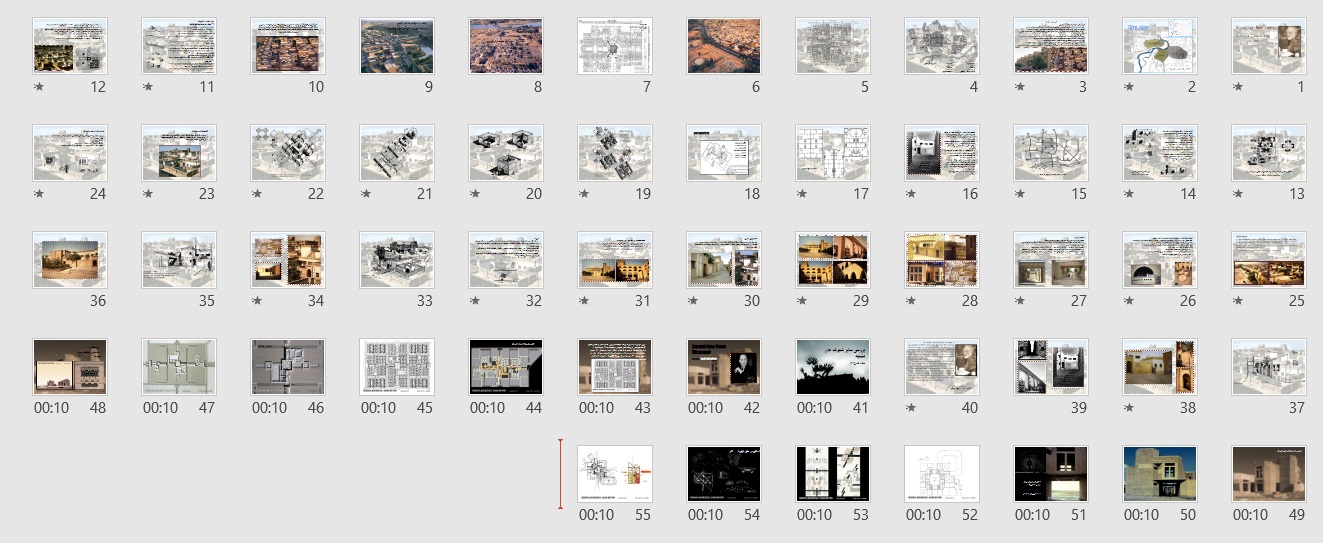The image size is (1323, 543).
Task: Select slide 6 desert aerial photo thumbnail
Action: click(724, 46)
